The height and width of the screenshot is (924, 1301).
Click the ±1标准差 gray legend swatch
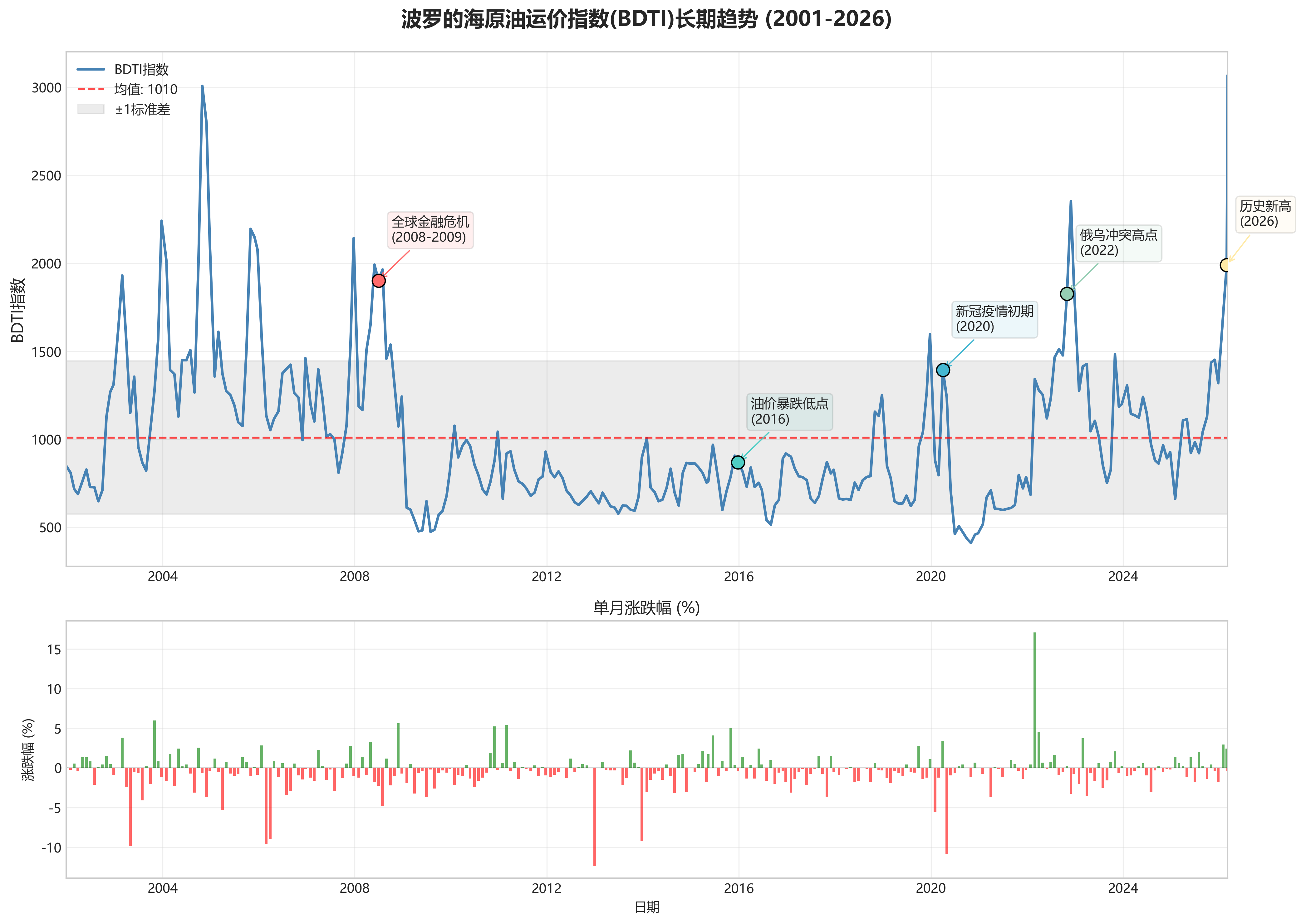[91, 109]
